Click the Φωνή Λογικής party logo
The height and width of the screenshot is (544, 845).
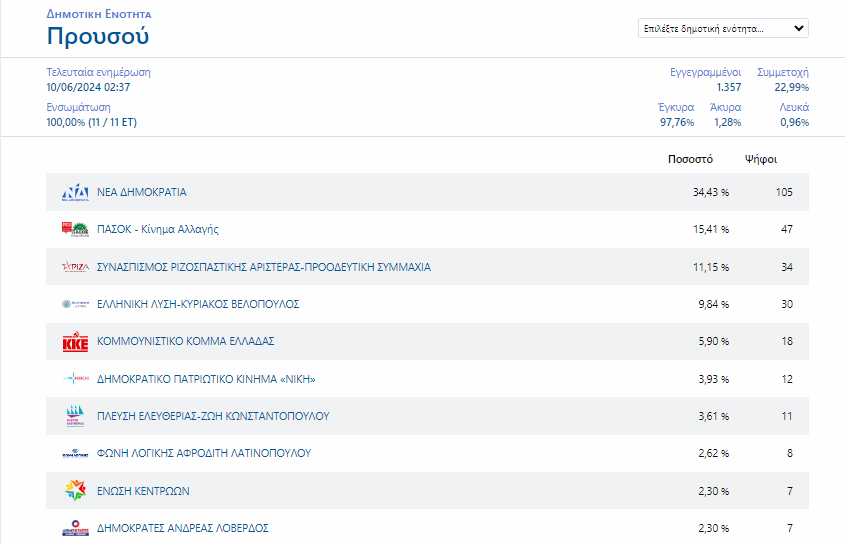point(75,453)
